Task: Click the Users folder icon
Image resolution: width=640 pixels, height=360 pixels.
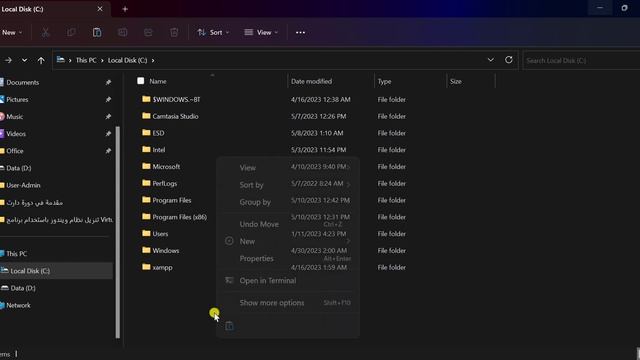Action: pos(146,233)
